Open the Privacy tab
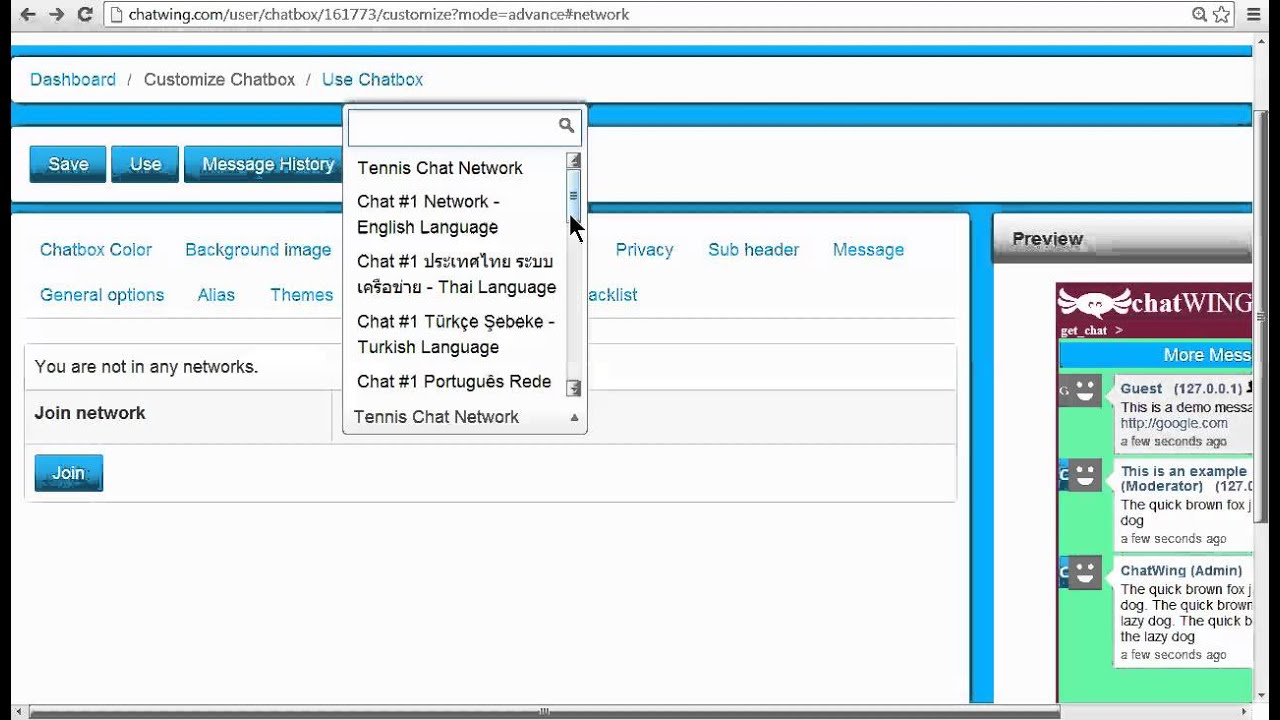This screenshot has height=720, width=1280. click(644, 250)
